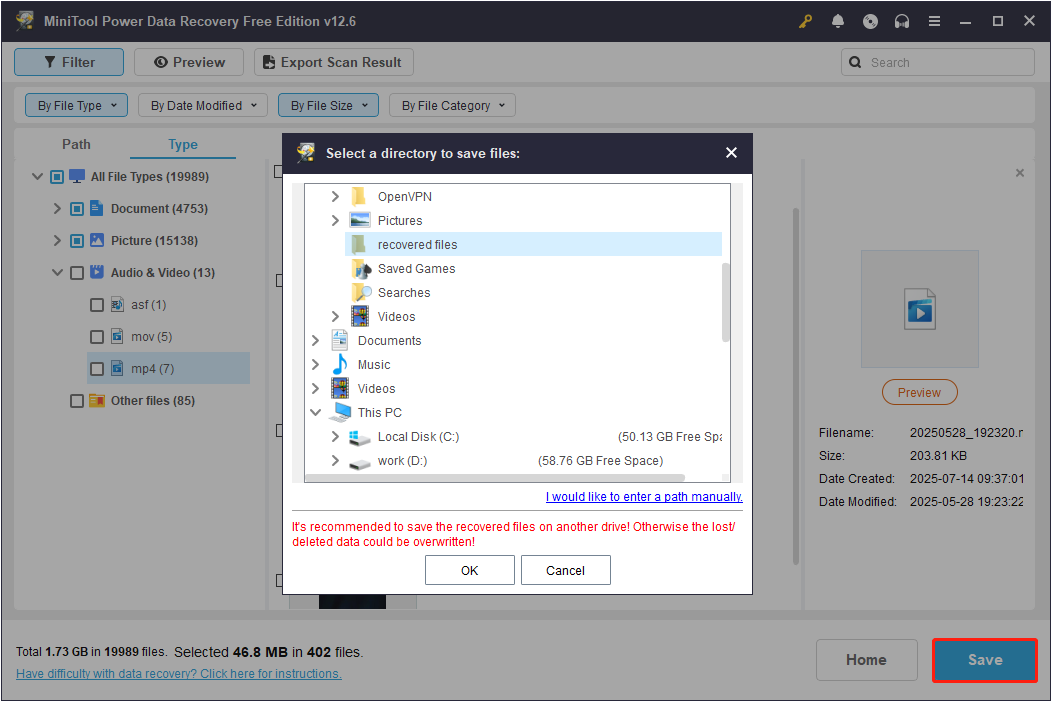Open the hamburger menu in the title bar

(934, 20)
